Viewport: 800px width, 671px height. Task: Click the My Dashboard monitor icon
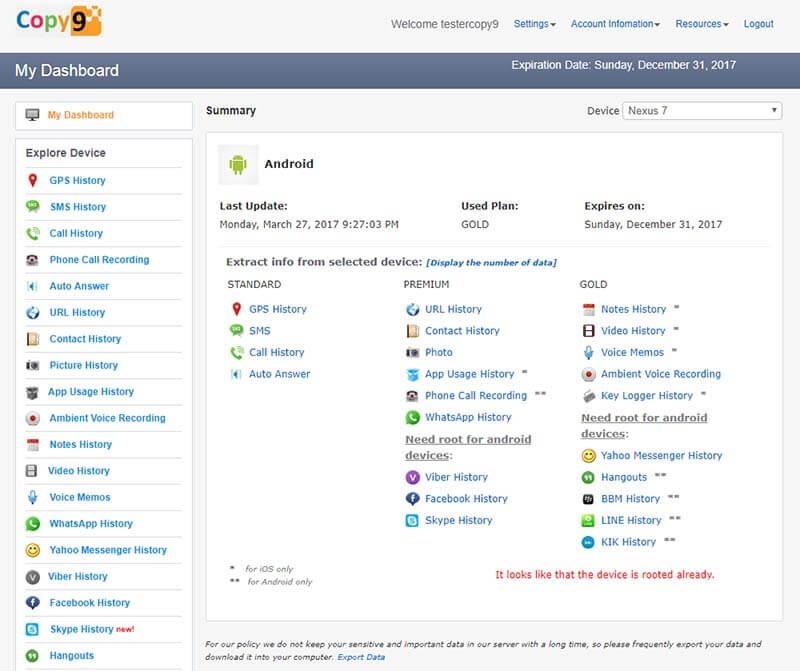[x=32, y=115]
